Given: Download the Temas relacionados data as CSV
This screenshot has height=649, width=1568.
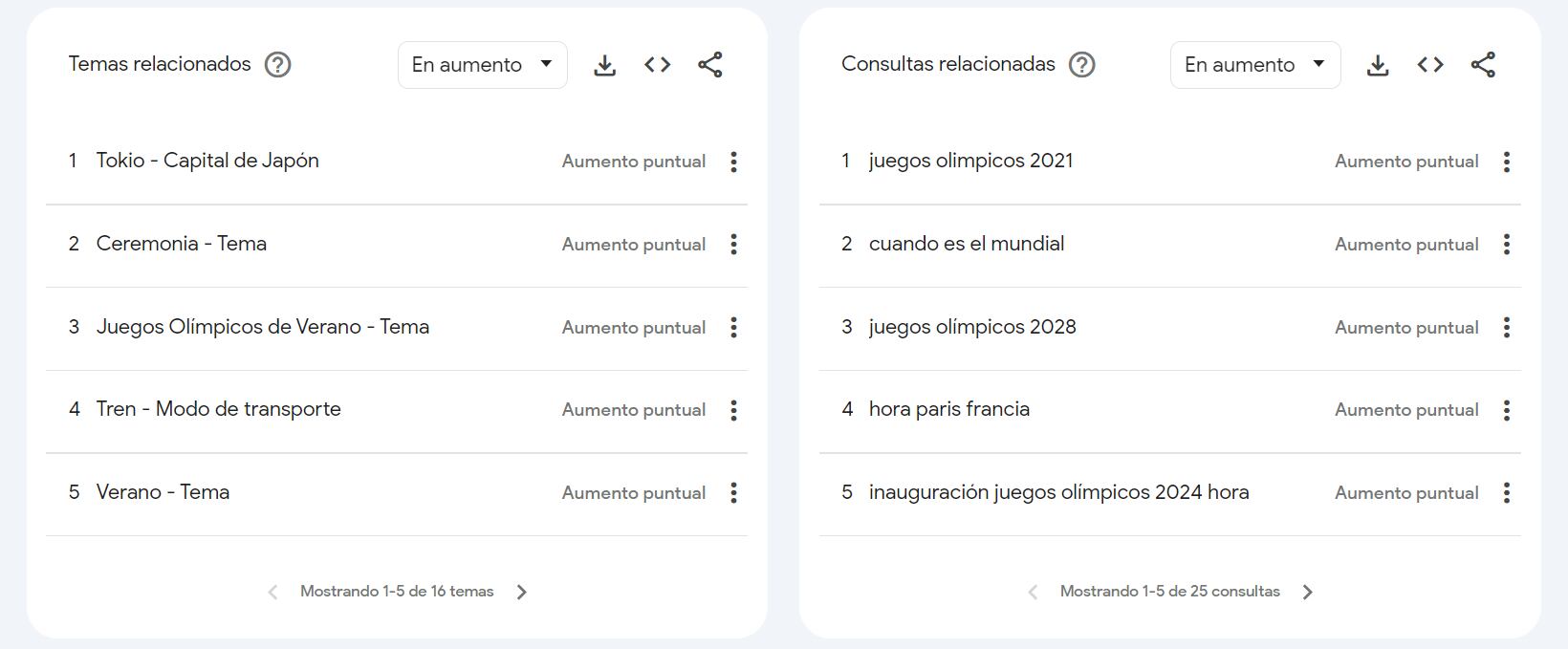Looking at the screenshot, I should click(x=604, y=65).
